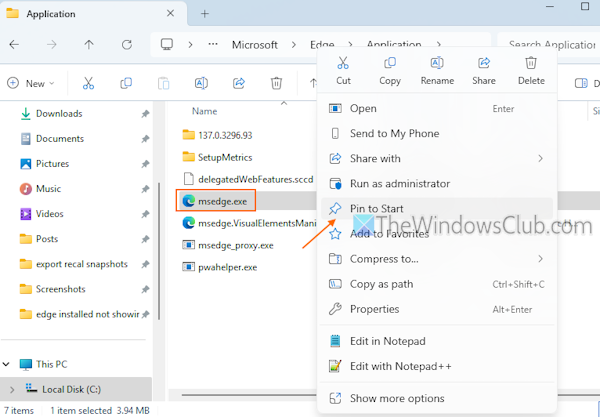600x417 pixels.
Task: Unpin Downloads from quick access
Action: [145, 114]
